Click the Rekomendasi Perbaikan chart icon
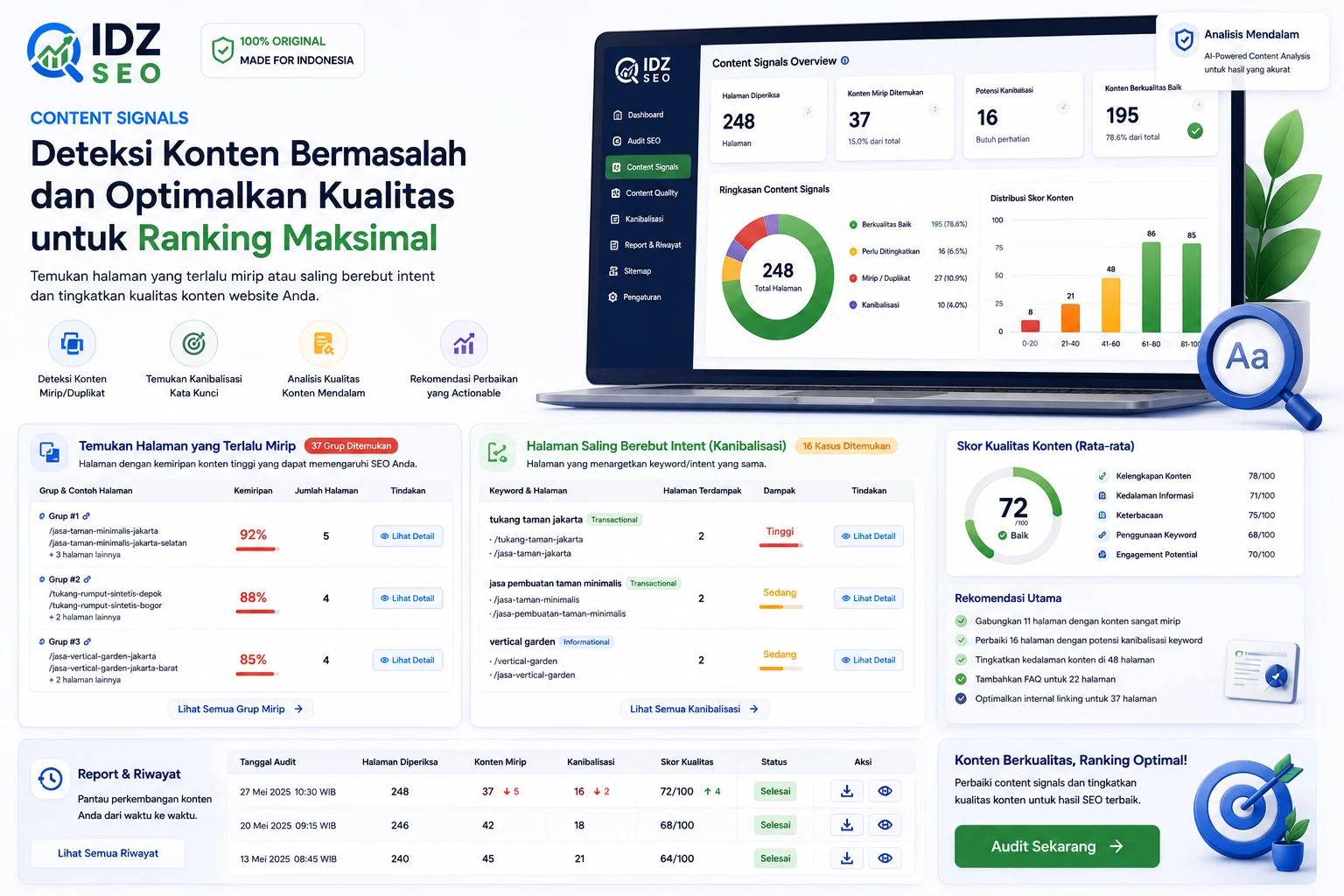The width and height of the screenshot is (1344, 896). click(464, 344)
